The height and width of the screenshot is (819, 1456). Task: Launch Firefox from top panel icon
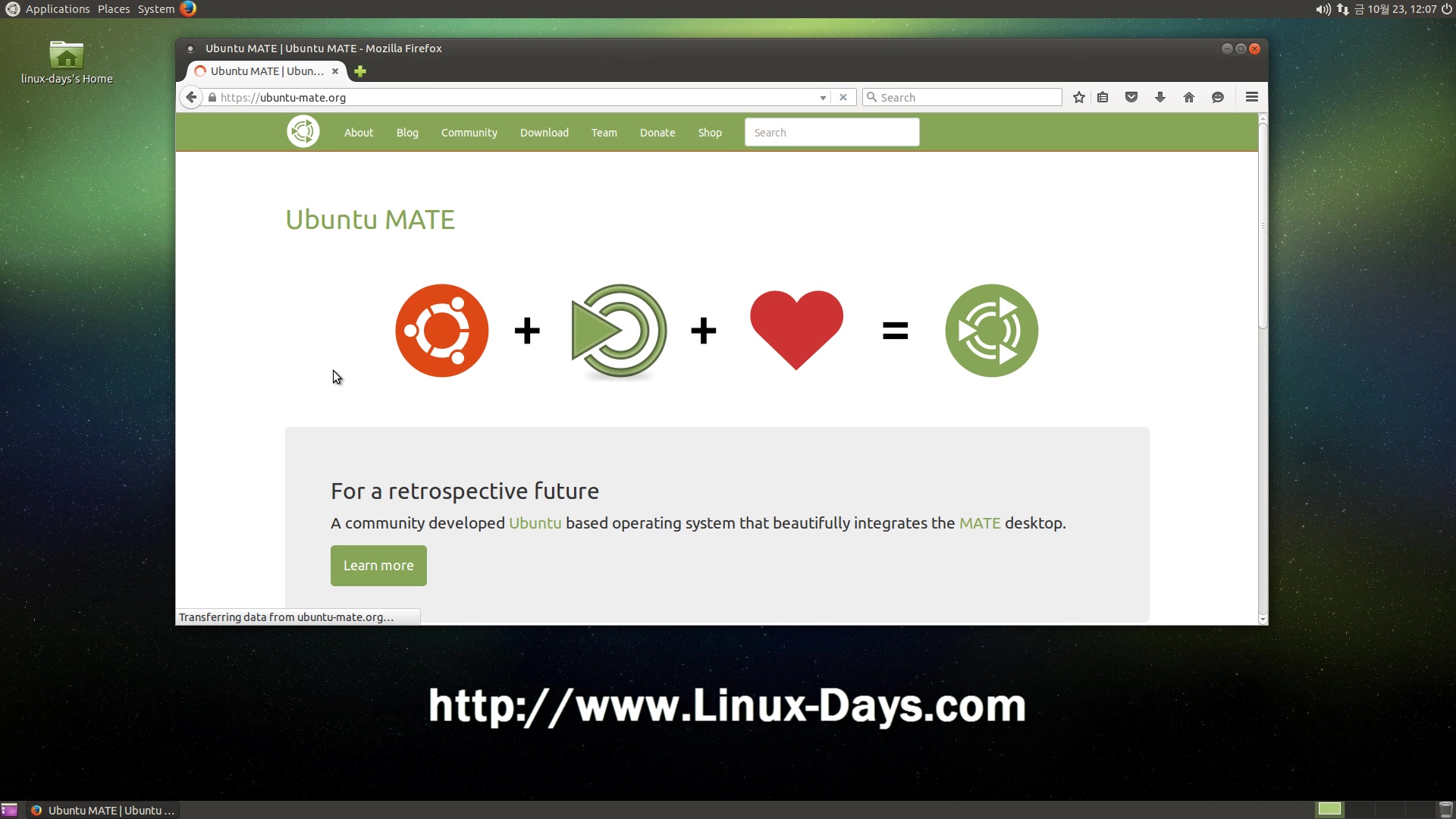coord(188,9)
